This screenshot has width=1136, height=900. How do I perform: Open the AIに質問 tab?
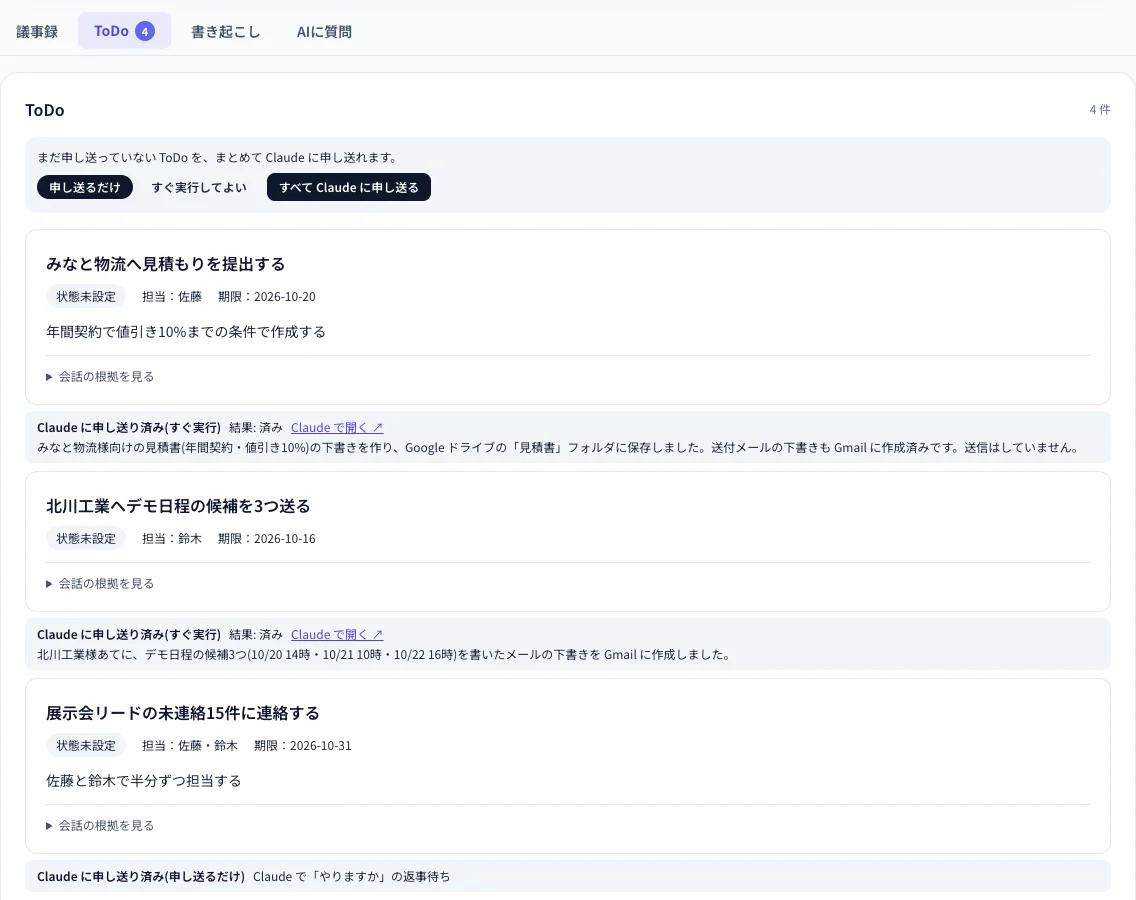tap(324, 31)
